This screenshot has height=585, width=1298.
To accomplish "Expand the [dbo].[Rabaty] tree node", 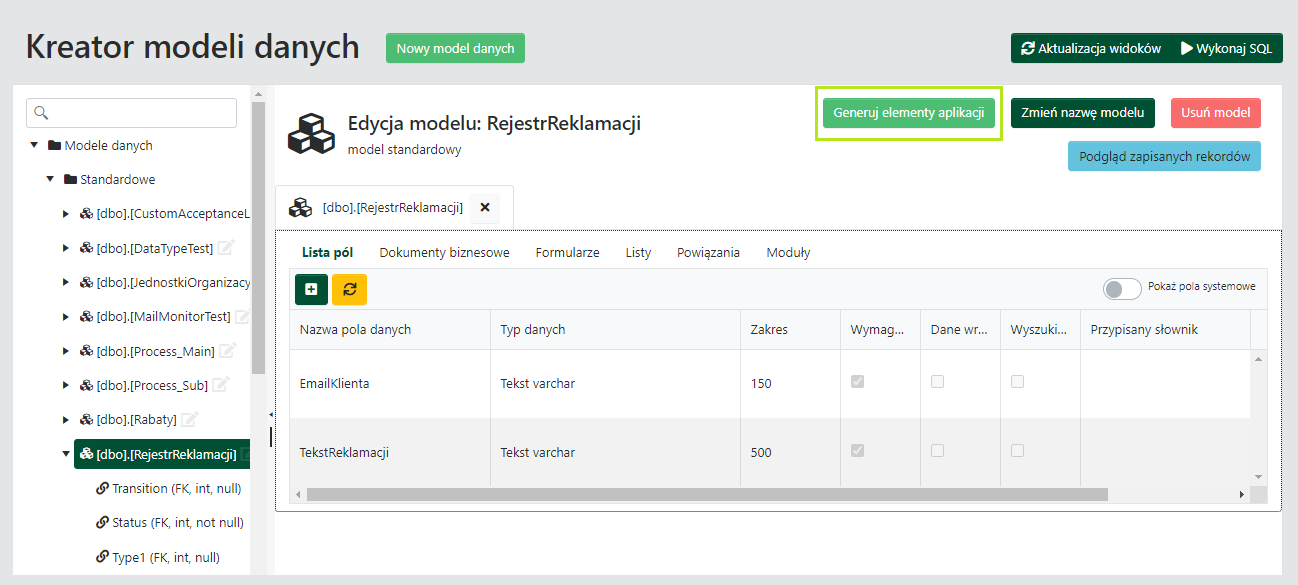I will tap(66, 420).
